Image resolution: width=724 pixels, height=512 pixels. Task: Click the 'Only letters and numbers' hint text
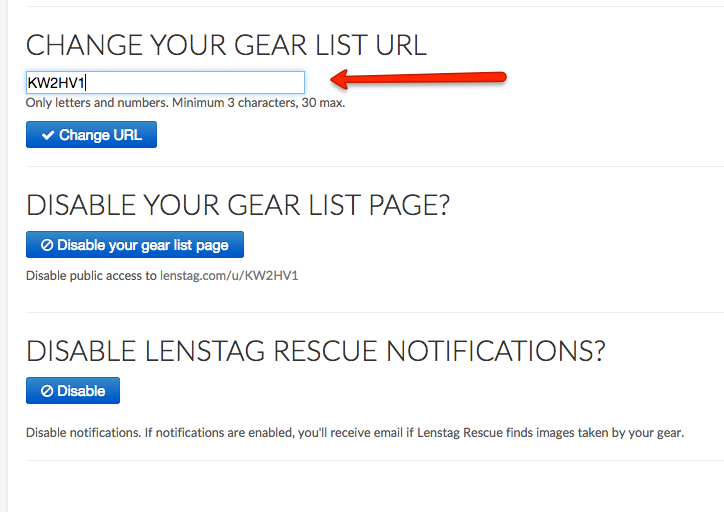tap(185, 102)
